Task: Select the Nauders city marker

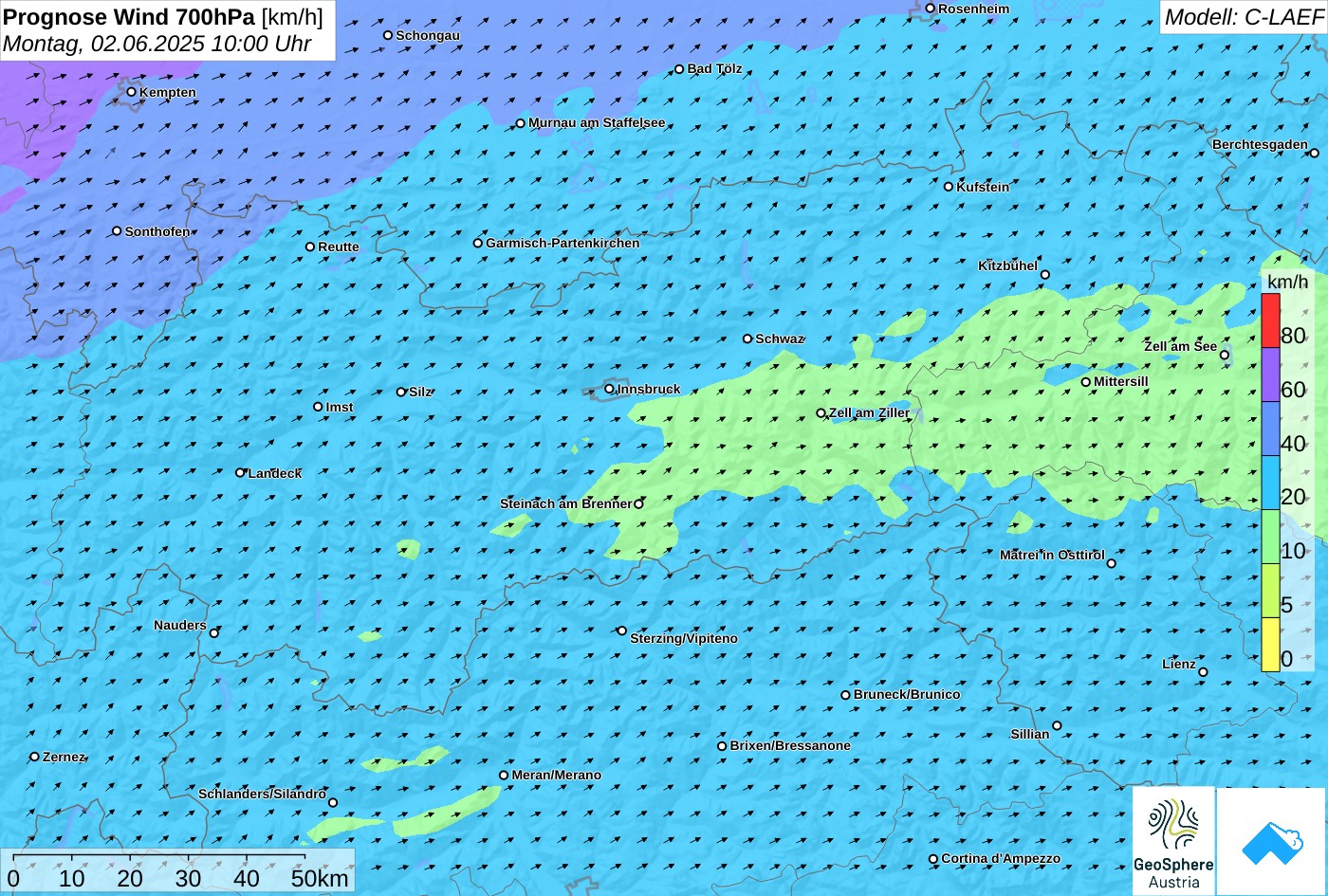Action: (214, 633)
